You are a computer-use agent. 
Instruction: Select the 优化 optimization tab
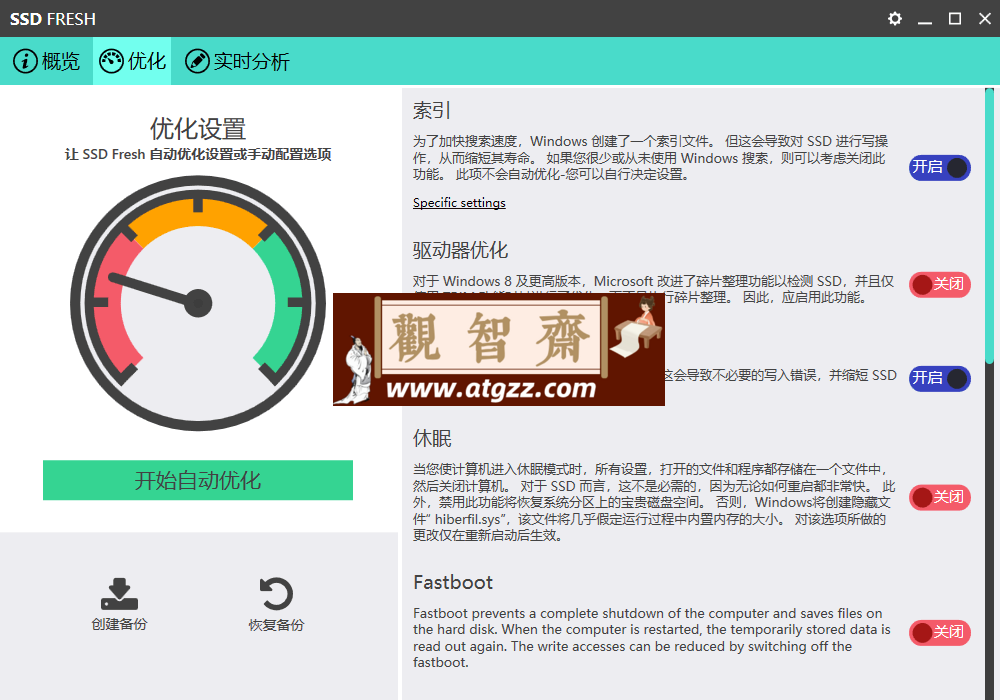[x=132, y=61]
